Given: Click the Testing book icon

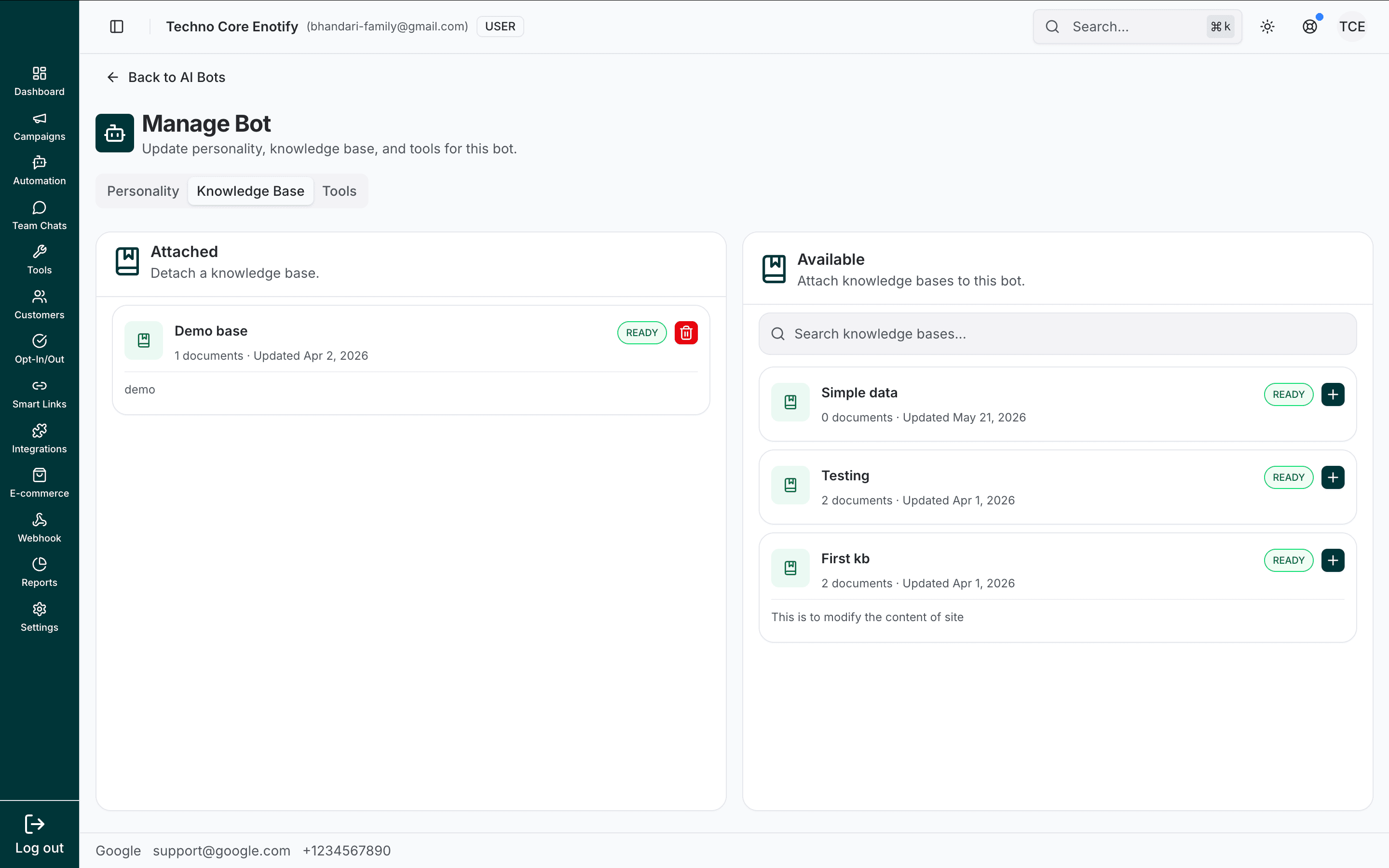Looking at the screenshot, I should pyautogui.click(x=790, y=485).
